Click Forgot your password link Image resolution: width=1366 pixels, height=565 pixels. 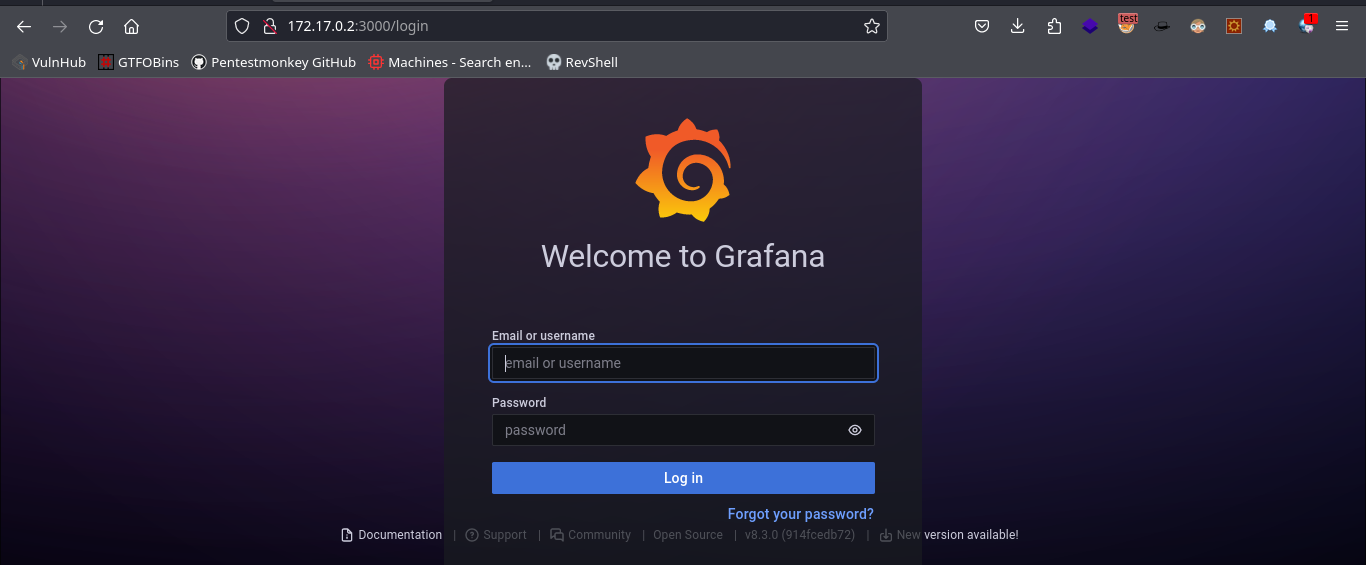point(801,514)
